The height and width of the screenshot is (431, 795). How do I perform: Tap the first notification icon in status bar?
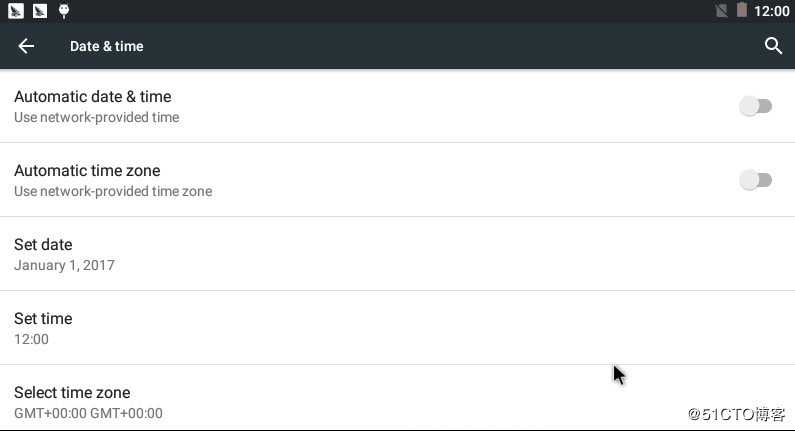16,11
